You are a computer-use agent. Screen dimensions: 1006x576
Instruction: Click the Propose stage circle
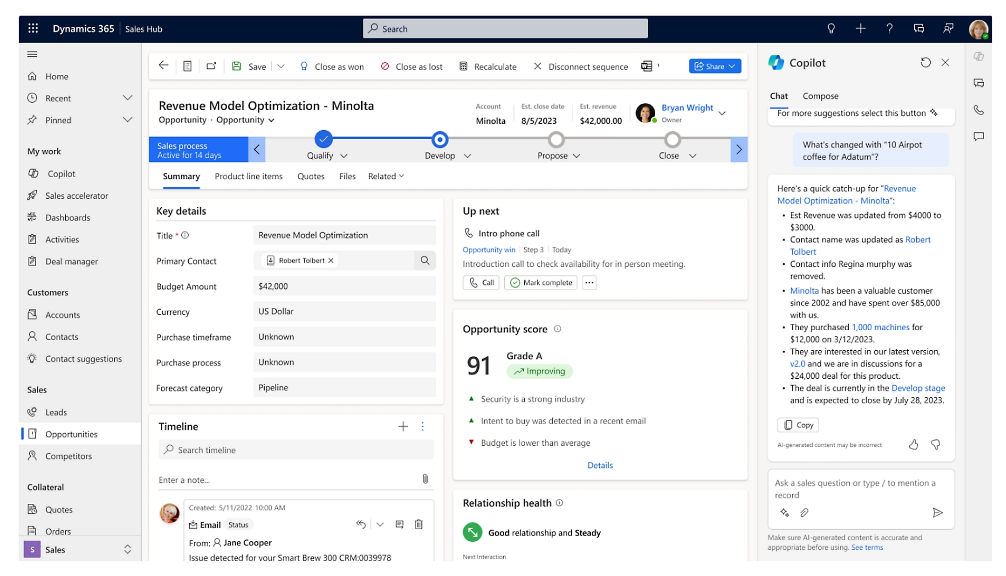[x=556, y=139]
